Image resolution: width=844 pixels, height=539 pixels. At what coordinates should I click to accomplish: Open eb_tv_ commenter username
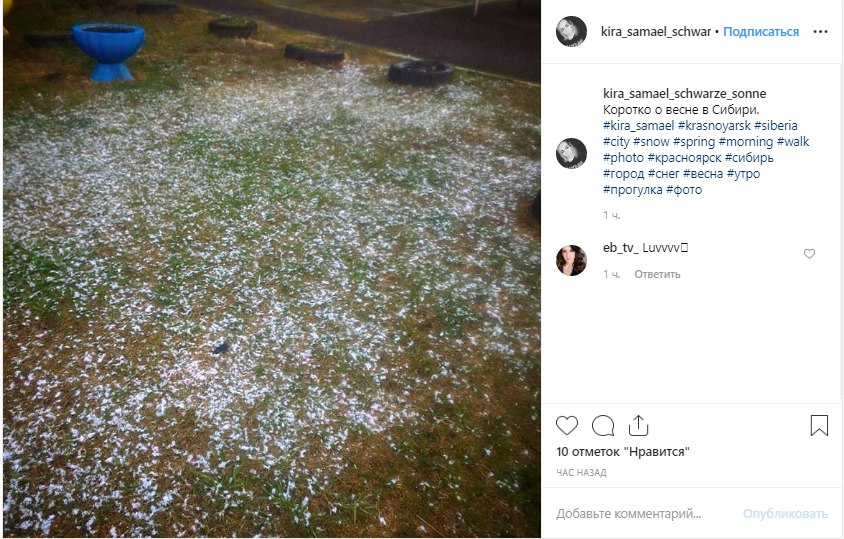(x=621, y=248)
